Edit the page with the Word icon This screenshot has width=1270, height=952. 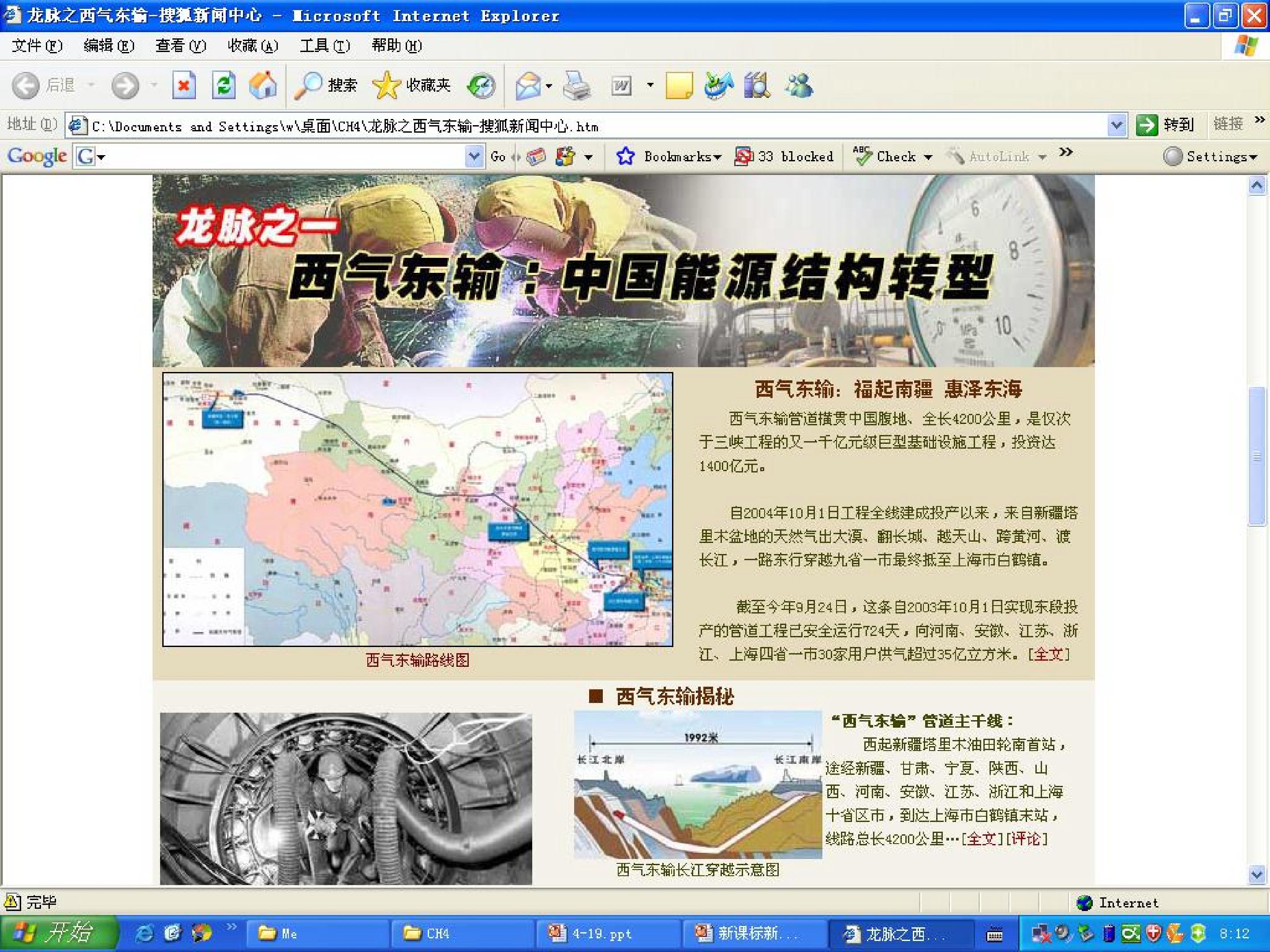click(621, 86)
